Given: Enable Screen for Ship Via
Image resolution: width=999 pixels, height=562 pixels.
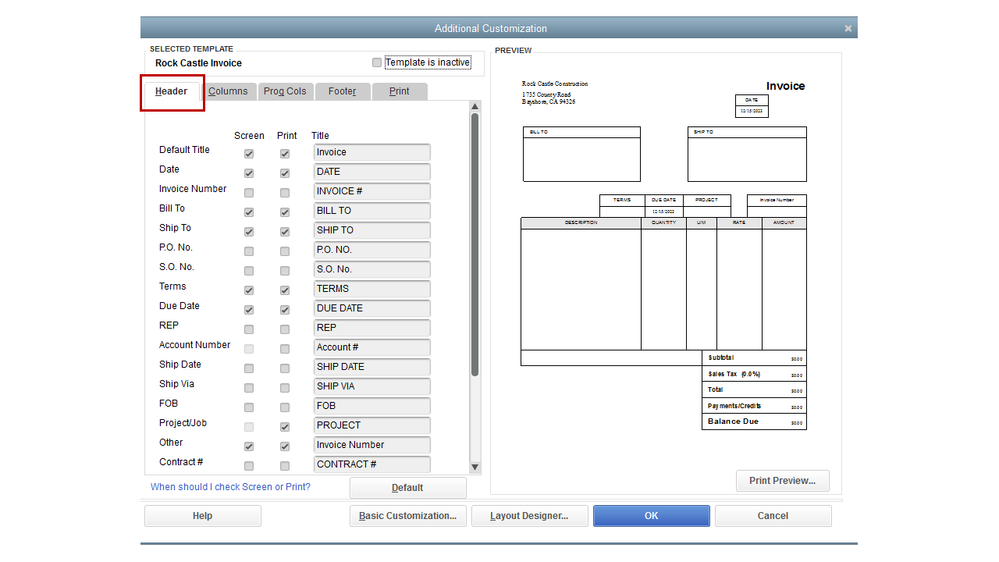Looking at the screenshot, I should [x=249, y=388].
